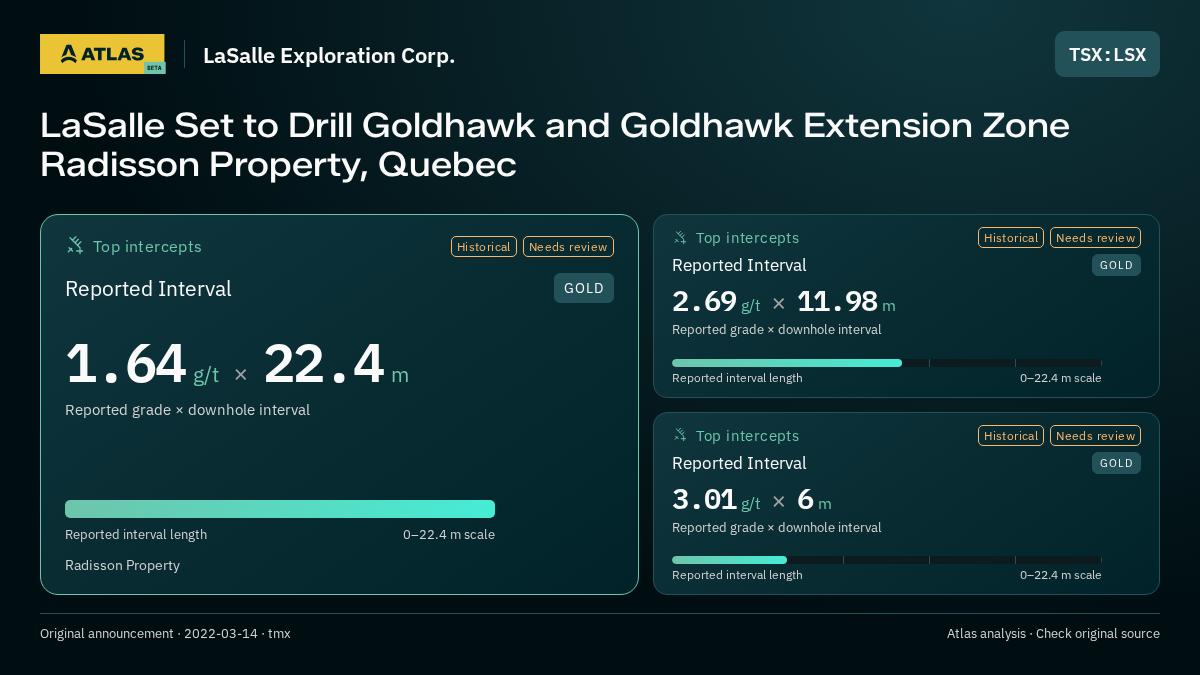The image size is (1200, 675).
Task: Select the TSX:LSX ticker badge
Action: tap(1107, 54)
